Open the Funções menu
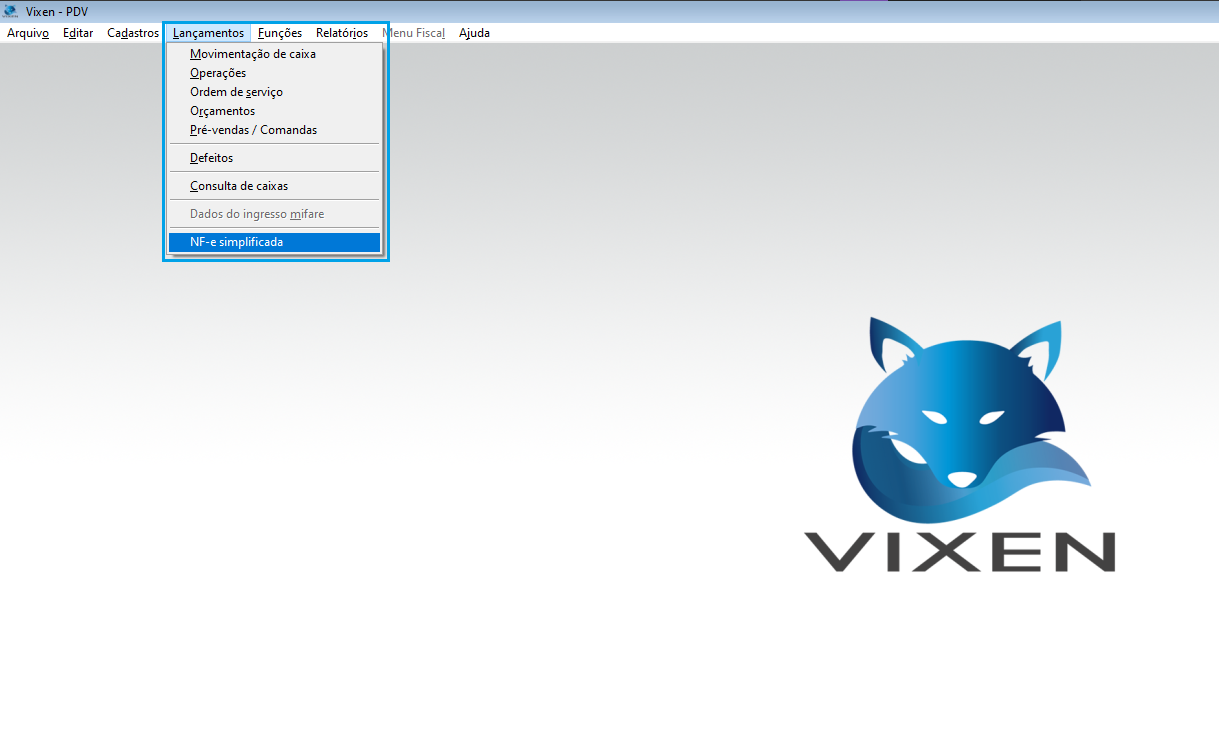The height and width of the screenshot is (731, 1219). [280, 33]
